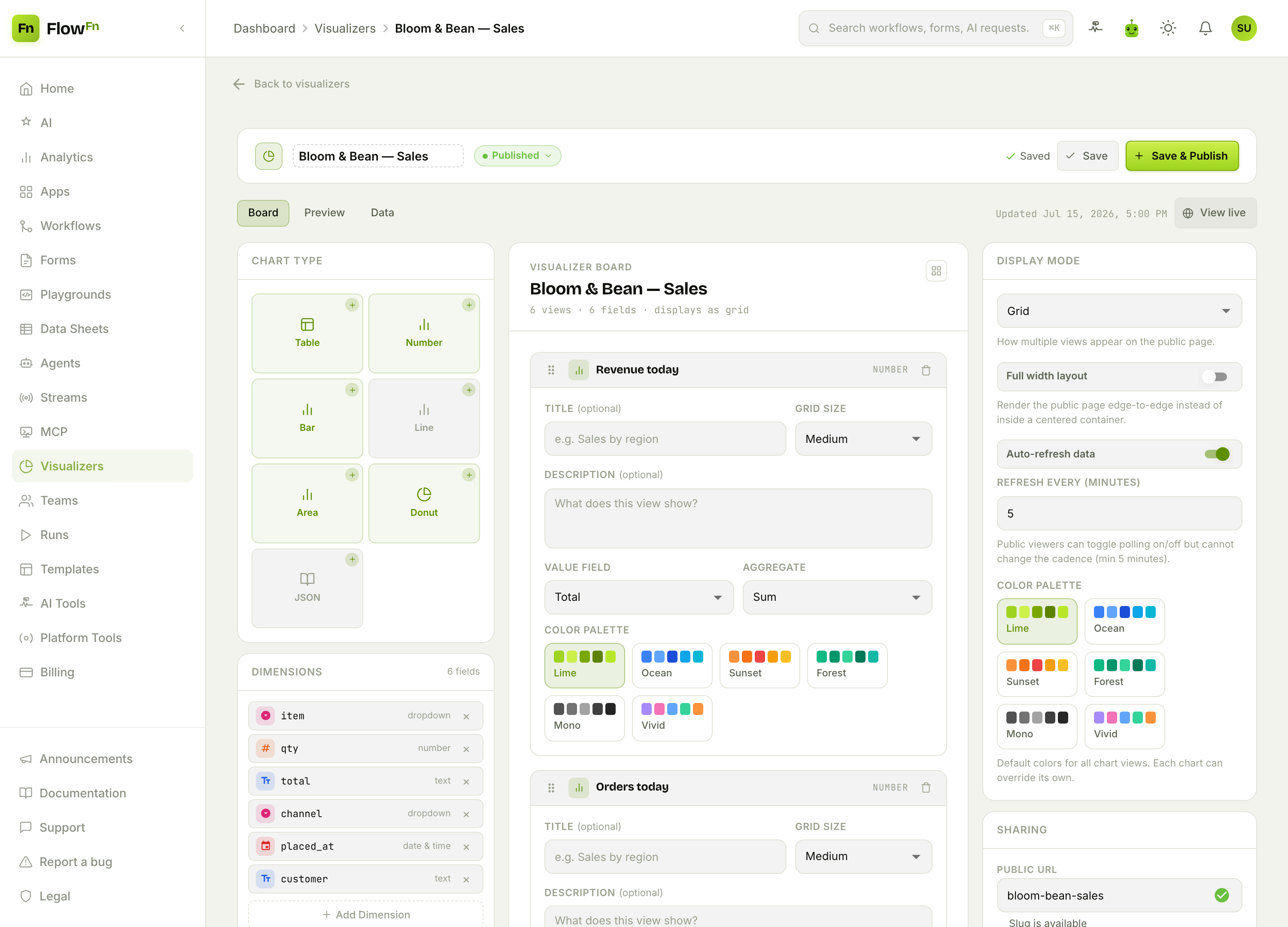
Task: Add a Donut chart view
Action: point(424,503)
